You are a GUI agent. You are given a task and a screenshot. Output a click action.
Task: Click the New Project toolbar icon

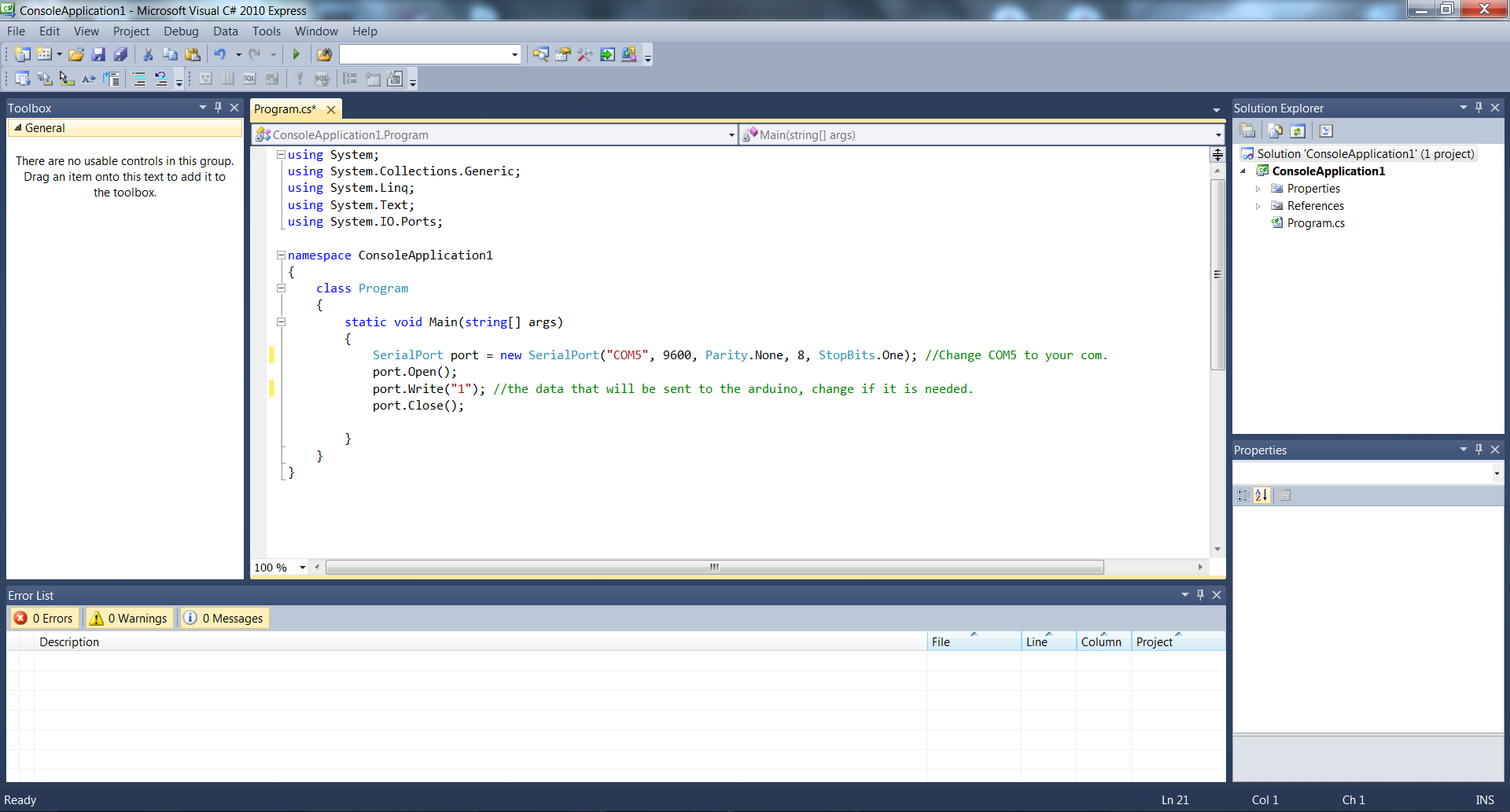tap(21, 54)
